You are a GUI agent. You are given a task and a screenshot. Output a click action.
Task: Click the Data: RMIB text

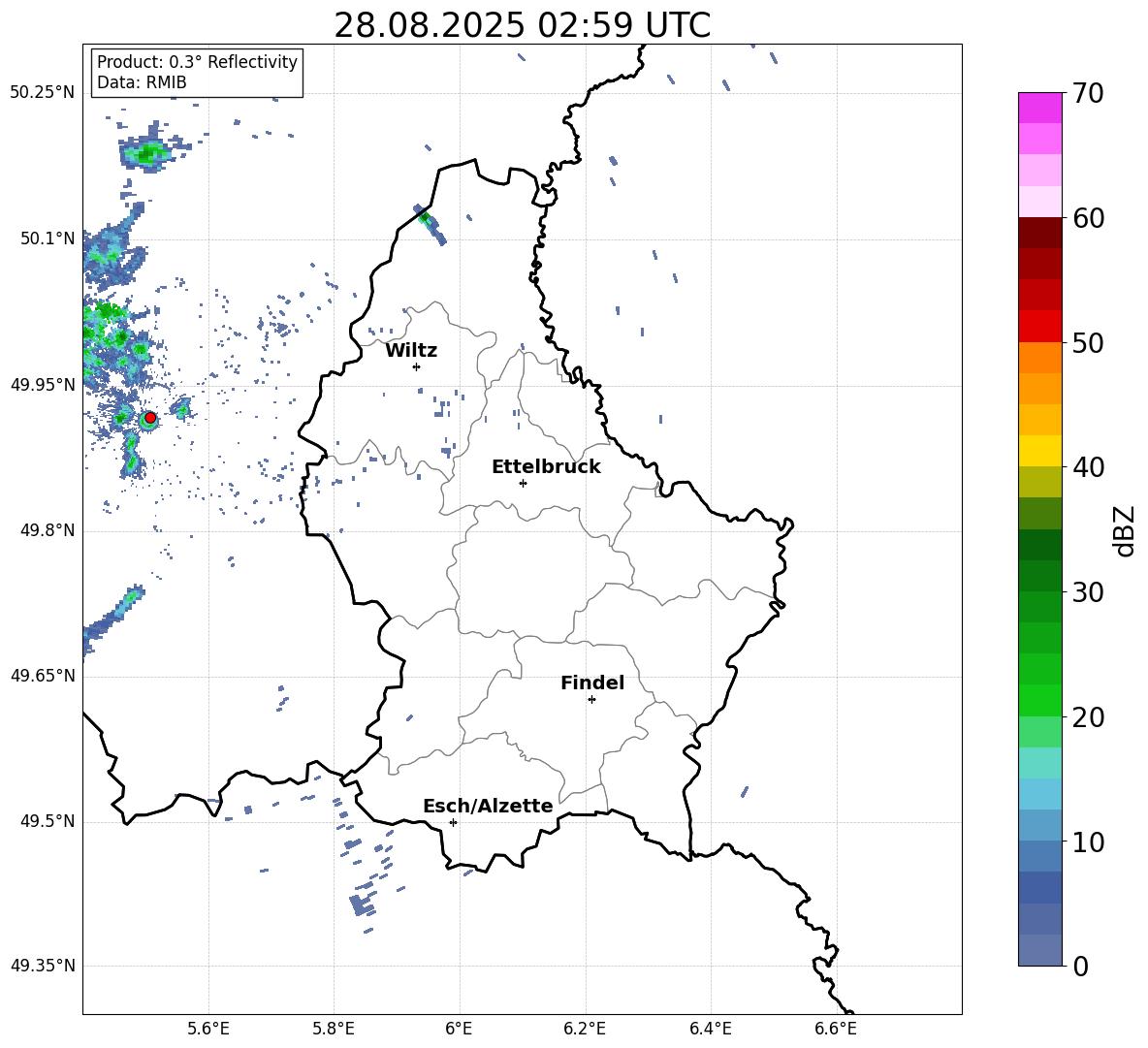click(142, 82)
